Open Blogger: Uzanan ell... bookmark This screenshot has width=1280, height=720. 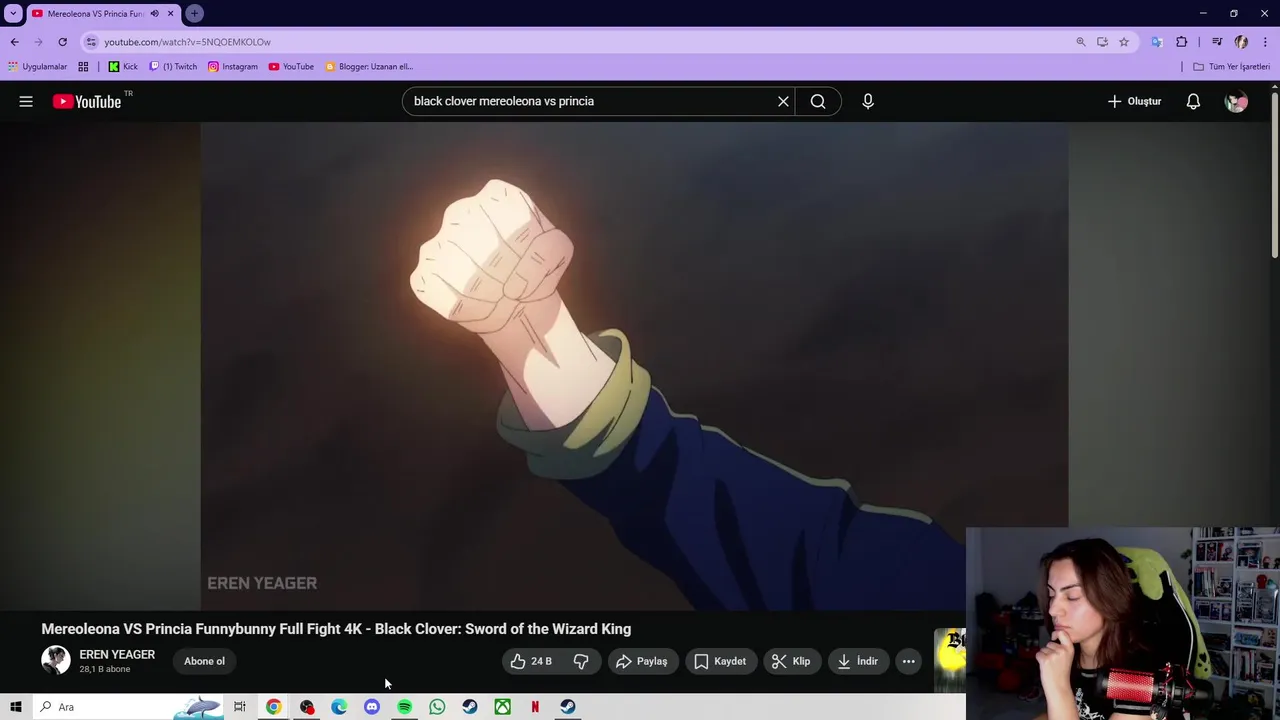tap(369, 67)
